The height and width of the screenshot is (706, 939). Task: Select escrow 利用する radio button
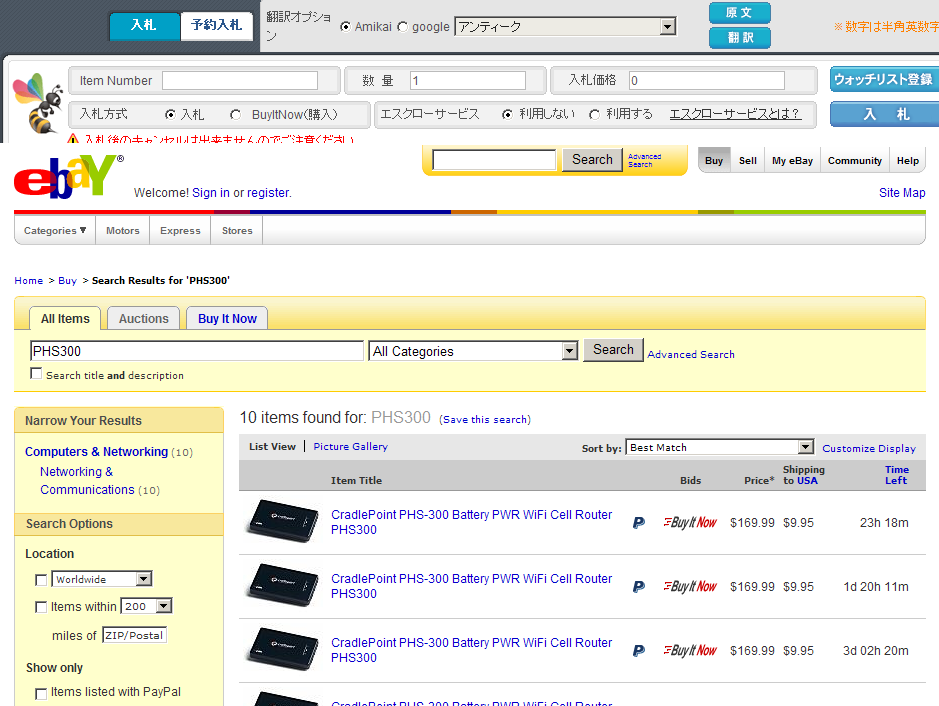point(594,114)
